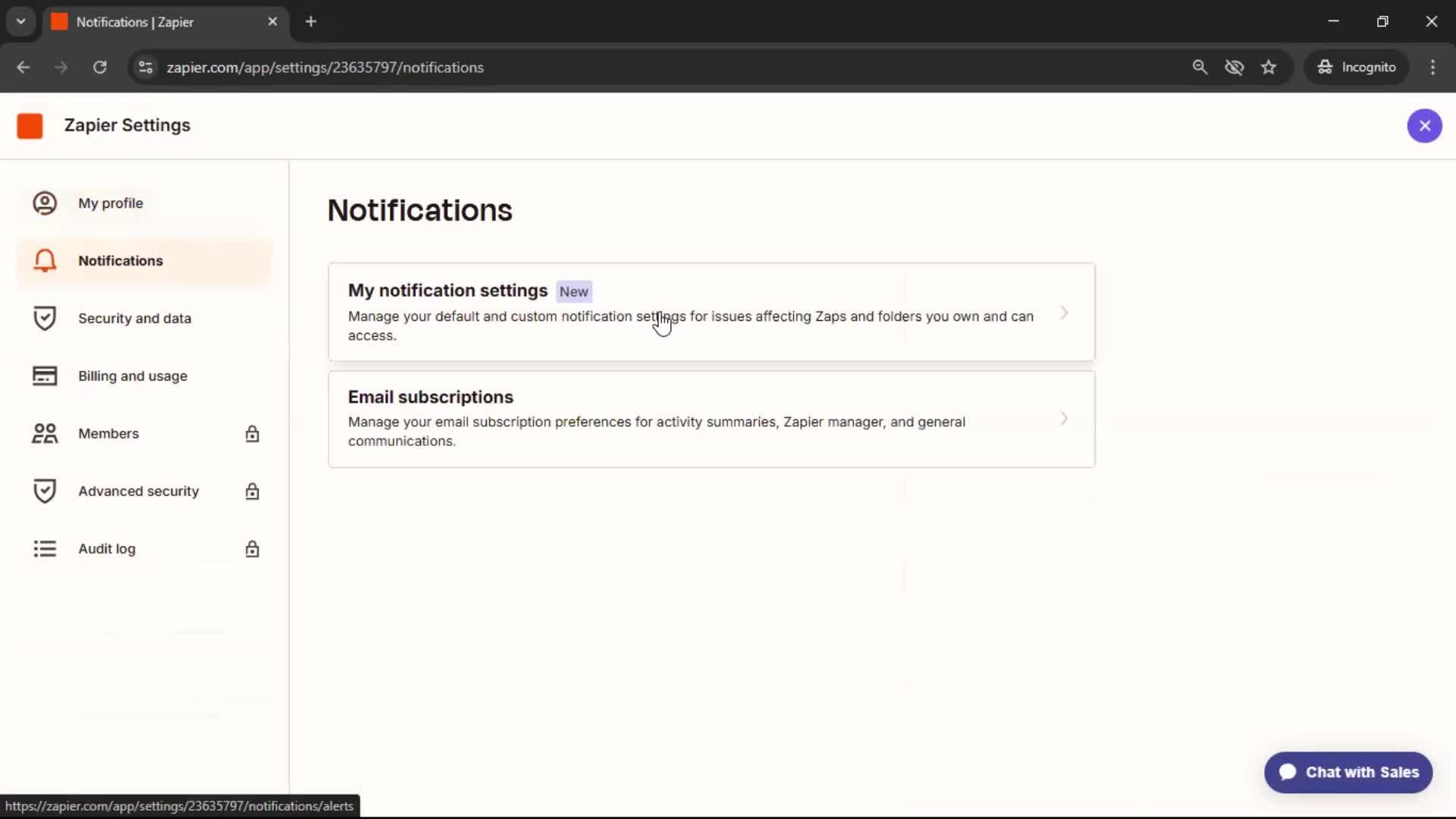This screenshot has height=819, width=1456.
Task: Click the Incognito indicator button
Action: pyautogui.click(x=1356, y=67)
